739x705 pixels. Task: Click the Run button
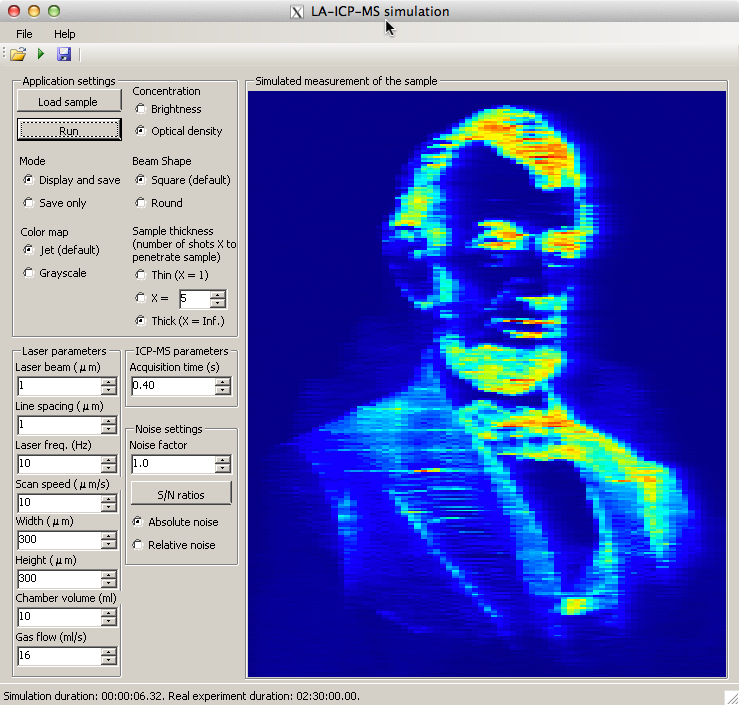[x=69, y=131]
